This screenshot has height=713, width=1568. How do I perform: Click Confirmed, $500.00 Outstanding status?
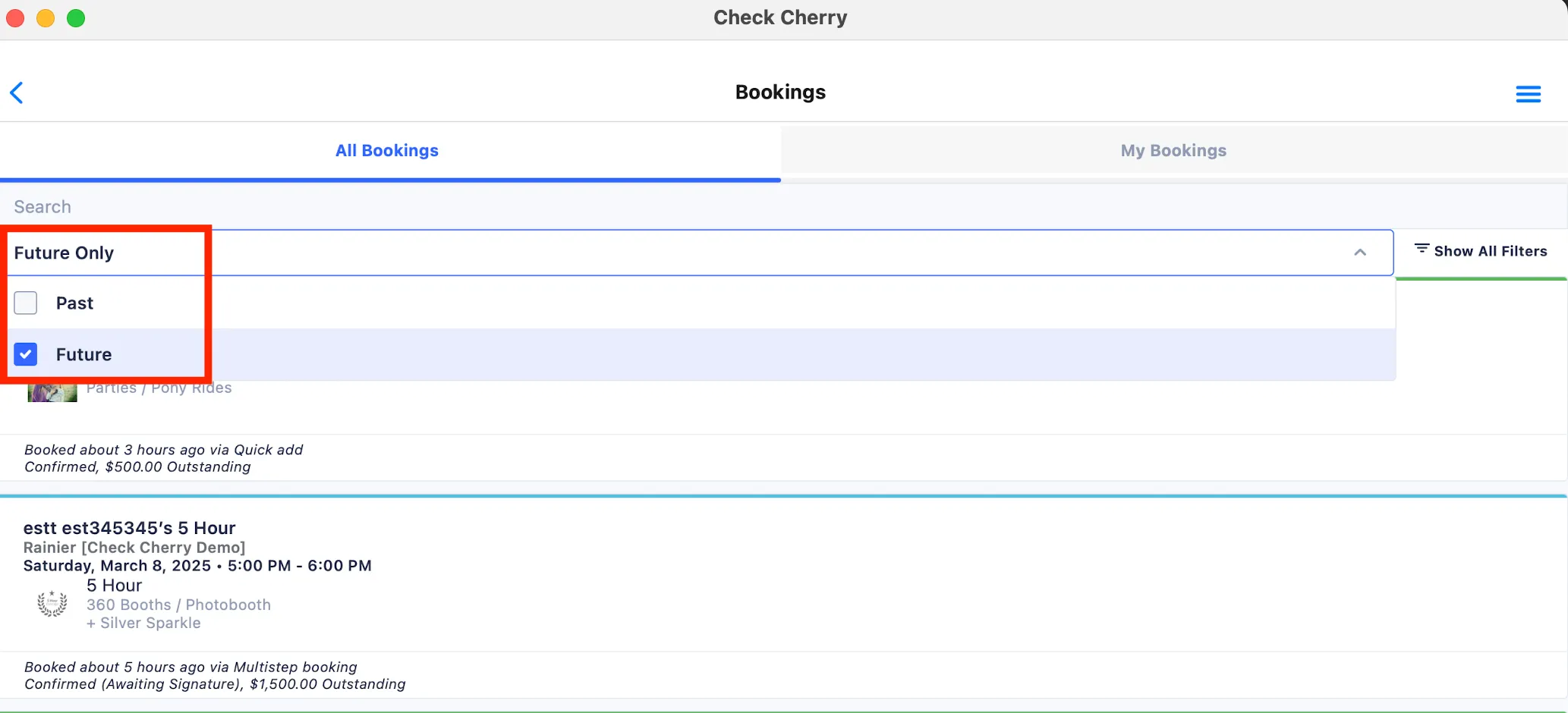coord(137,466)
